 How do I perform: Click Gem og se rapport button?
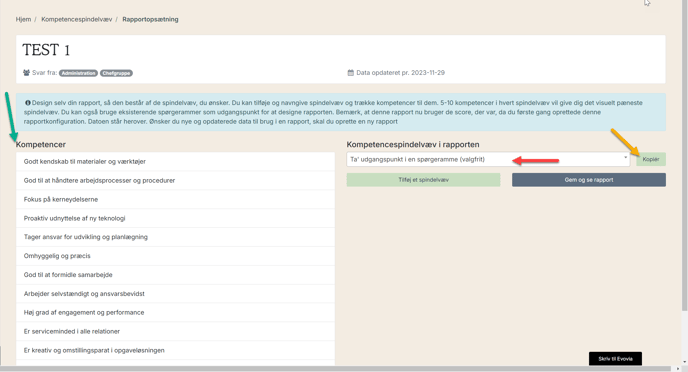tap(589, 180)
